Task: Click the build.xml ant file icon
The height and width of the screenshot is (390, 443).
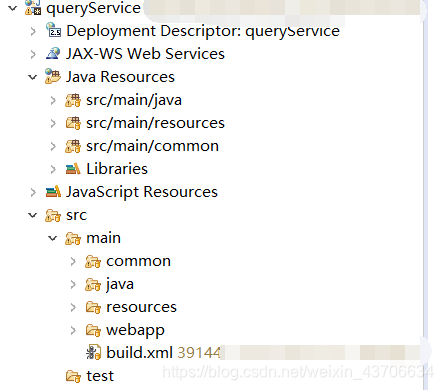Action: 93,353
